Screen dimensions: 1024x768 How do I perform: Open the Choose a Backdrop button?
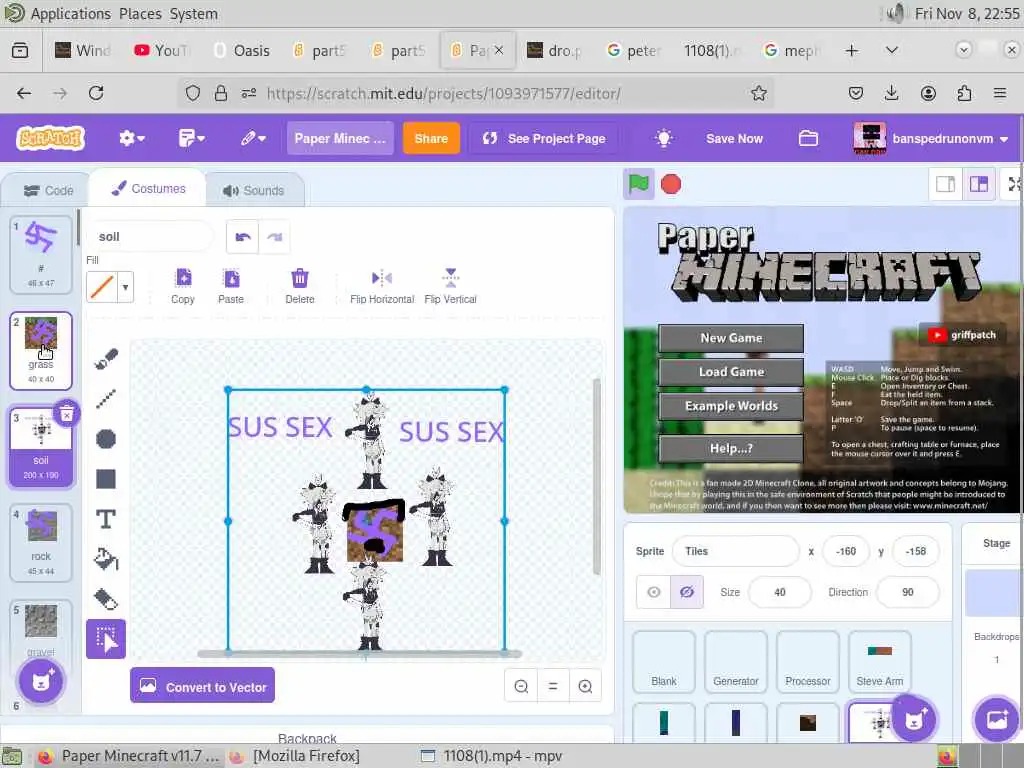995,719
